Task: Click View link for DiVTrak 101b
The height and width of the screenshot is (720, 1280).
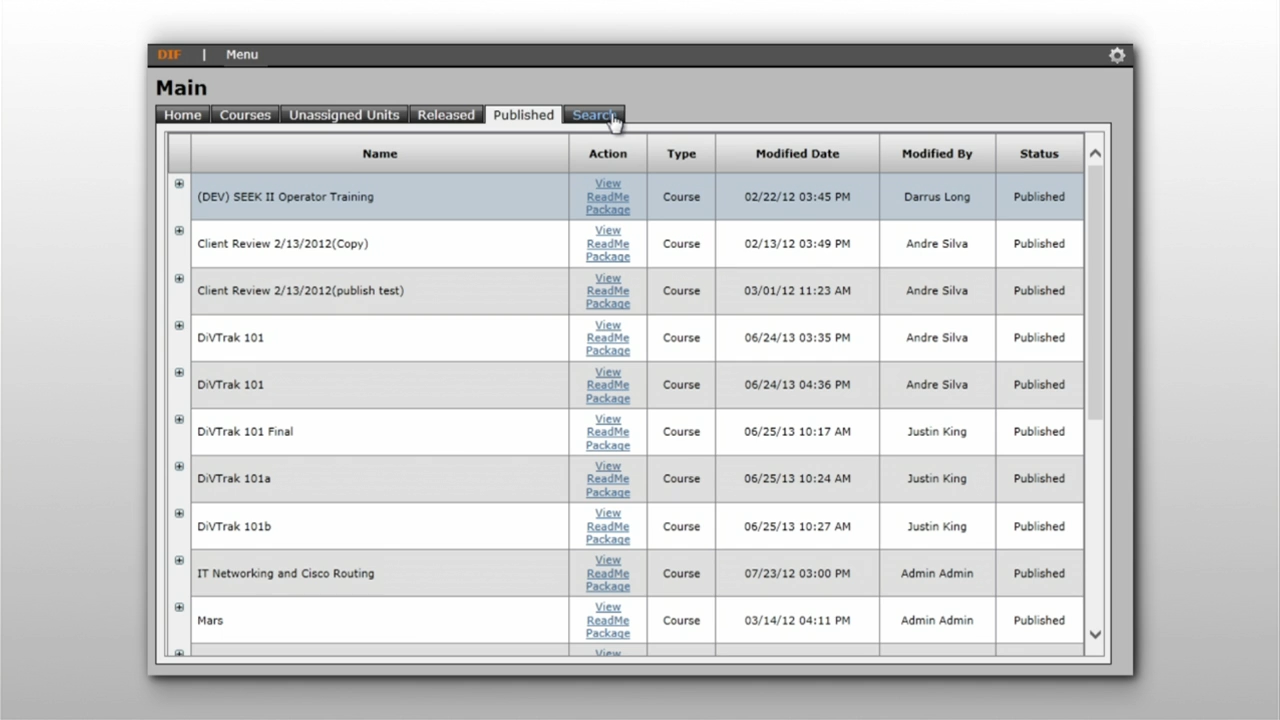Action: pyautogui.click(x=608, y=513)
